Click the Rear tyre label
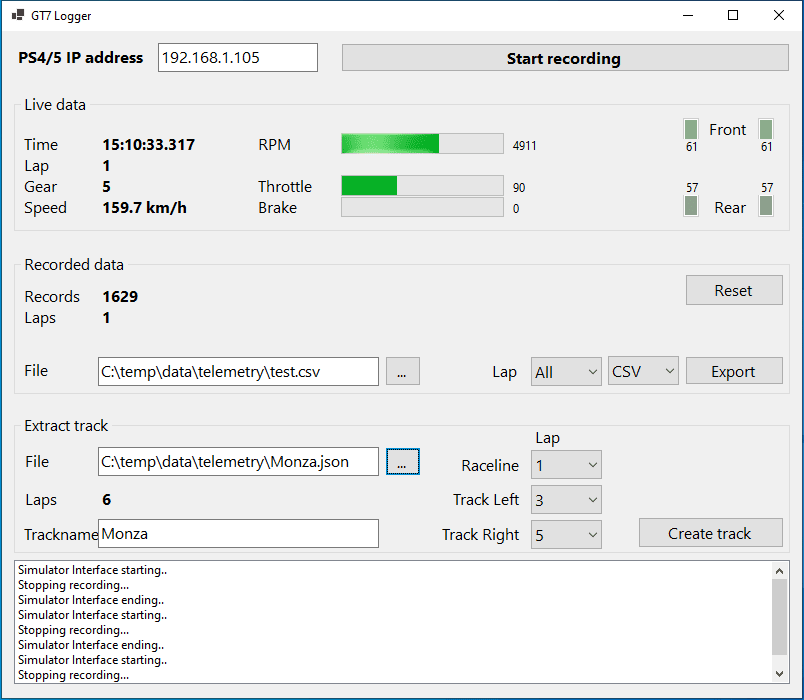This screenshot has height=700, width=804. point(730,208)
